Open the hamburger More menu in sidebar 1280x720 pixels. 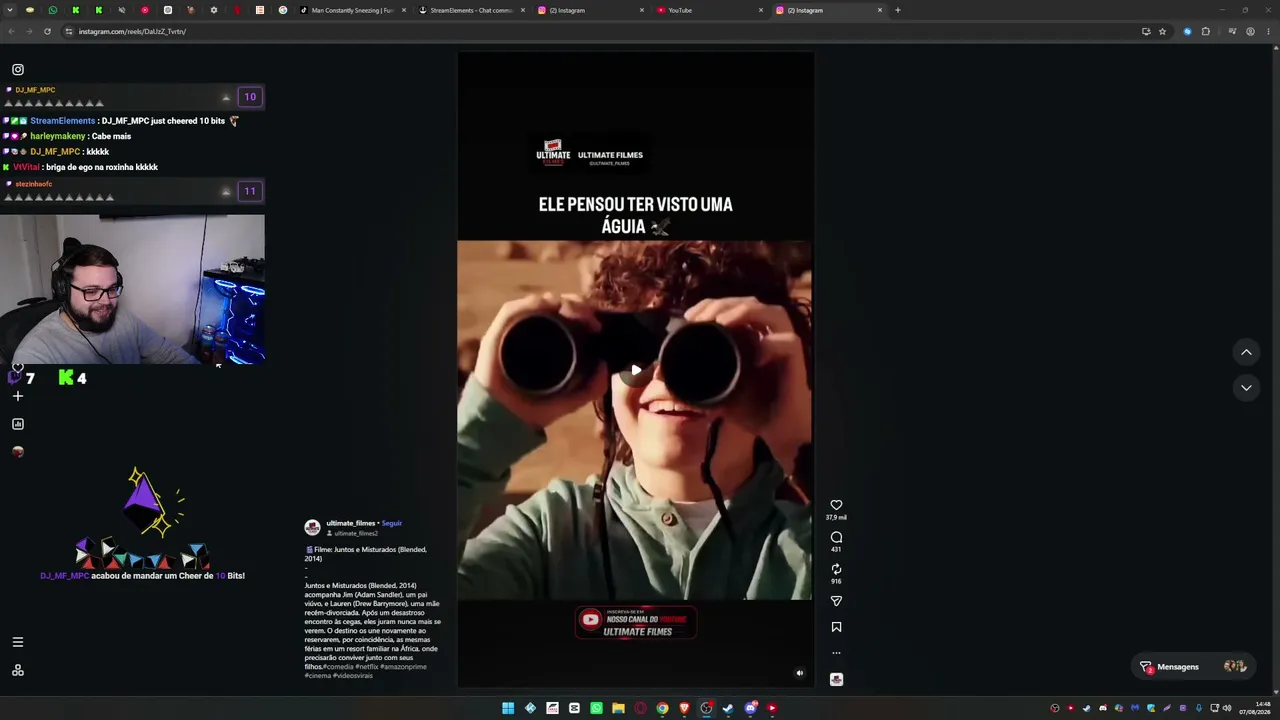(x=18, y=642)
